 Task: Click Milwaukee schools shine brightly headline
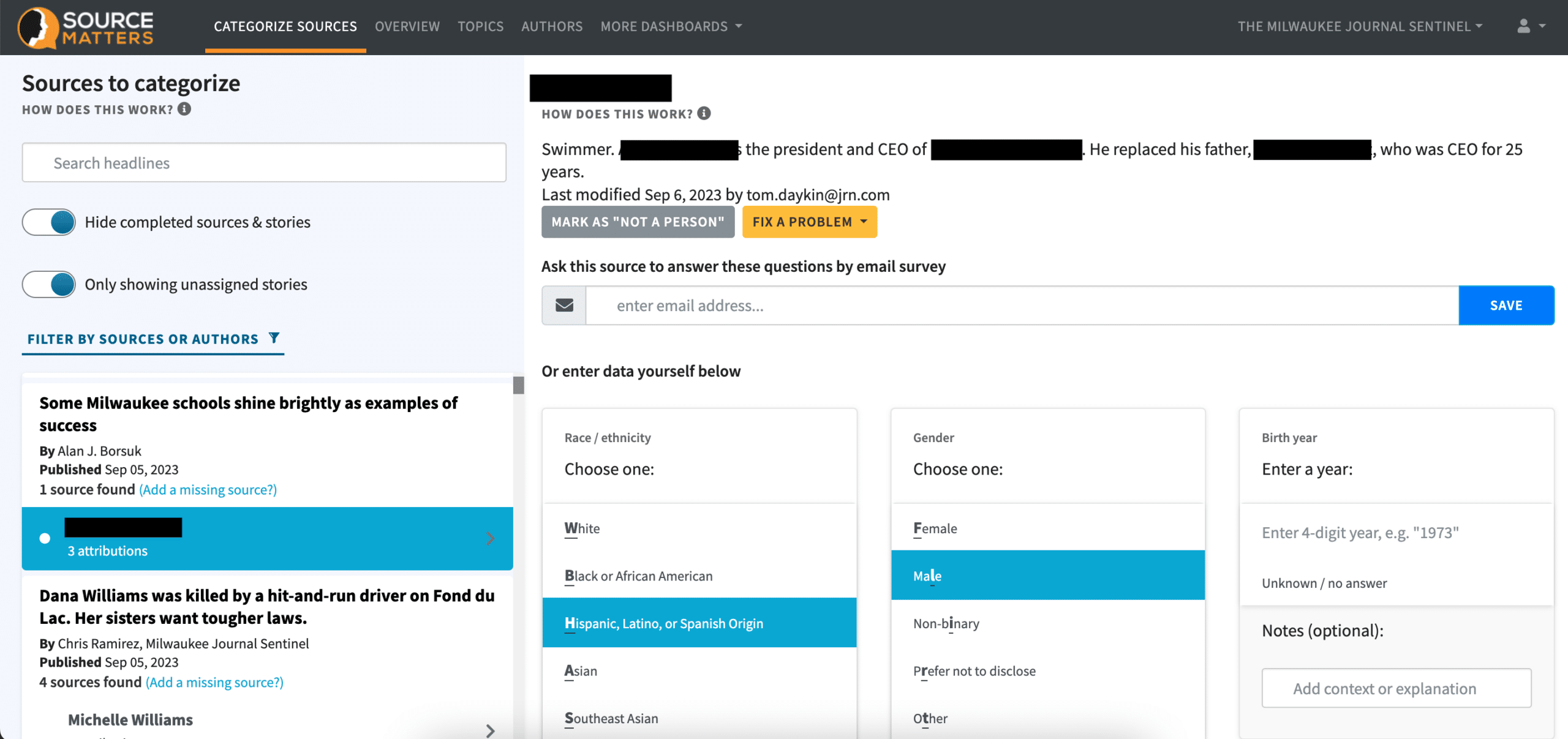coord(248,414)
